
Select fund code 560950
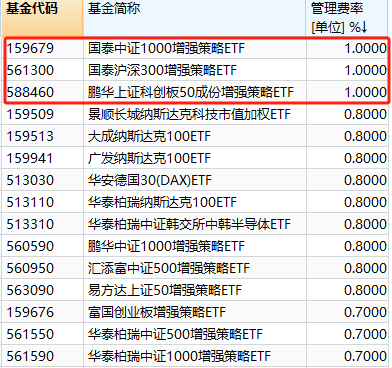[30, 268]
